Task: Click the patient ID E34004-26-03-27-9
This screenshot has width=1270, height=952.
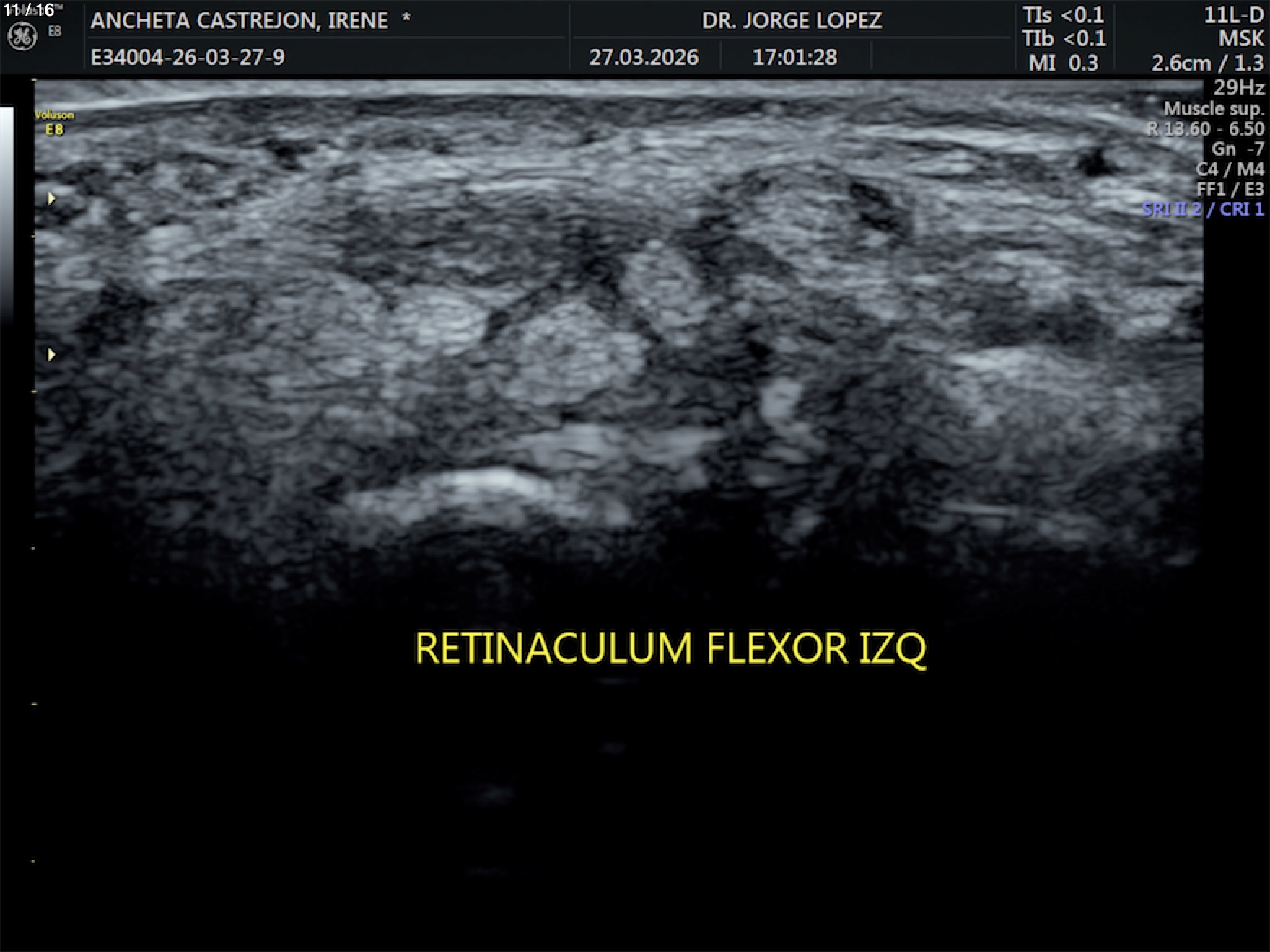Action: [x=188, y=57]
